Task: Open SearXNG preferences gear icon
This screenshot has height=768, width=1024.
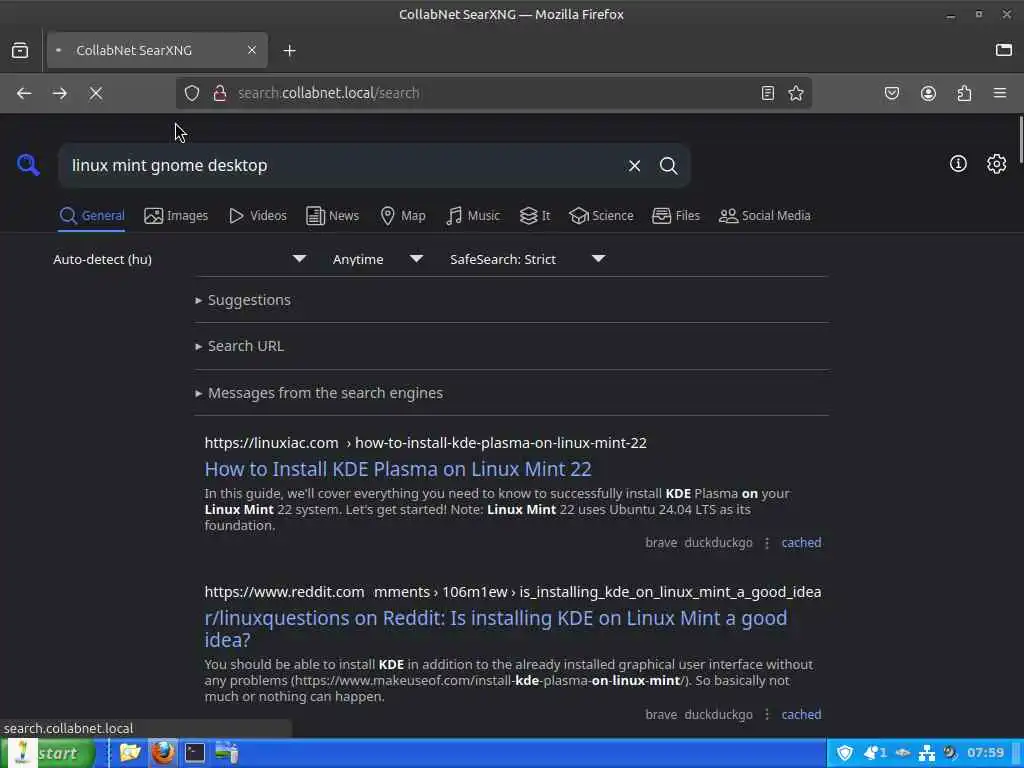Action: 996,163
